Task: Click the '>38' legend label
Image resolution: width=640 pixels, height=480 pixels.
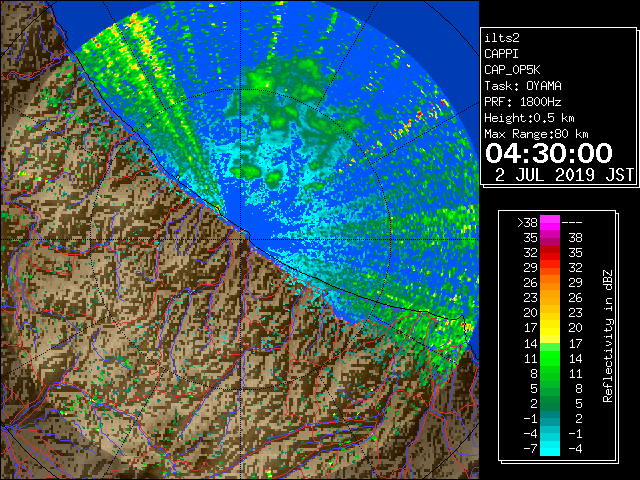Action: coord(527,223)
